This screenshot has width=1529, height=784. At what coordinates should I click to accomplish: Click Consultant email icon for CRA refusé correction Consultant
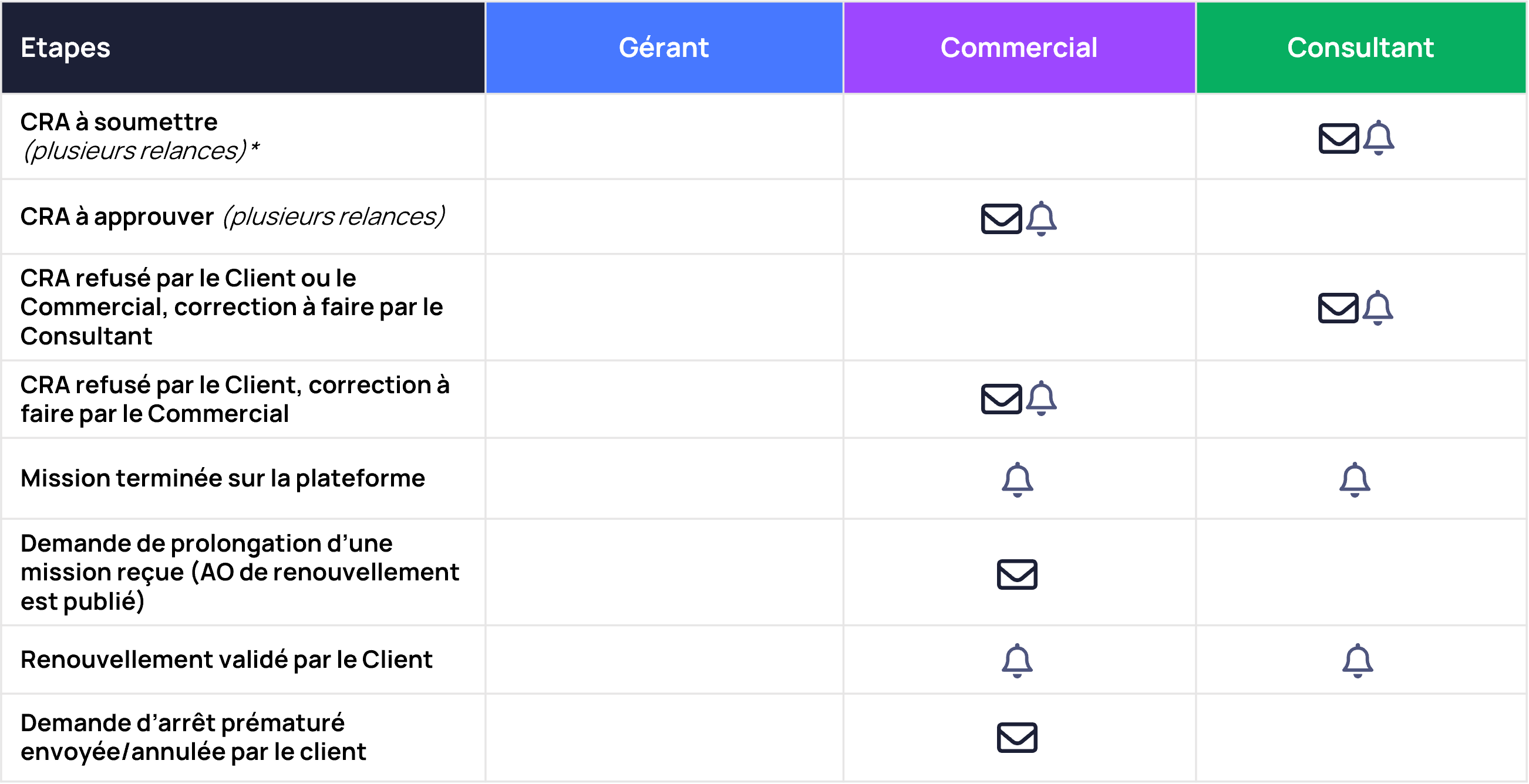1338,309
